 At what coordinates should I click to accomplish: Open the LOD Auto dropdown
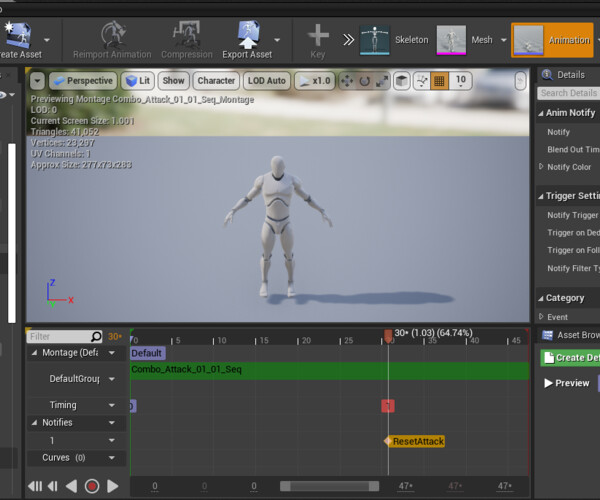pos(267,80)
